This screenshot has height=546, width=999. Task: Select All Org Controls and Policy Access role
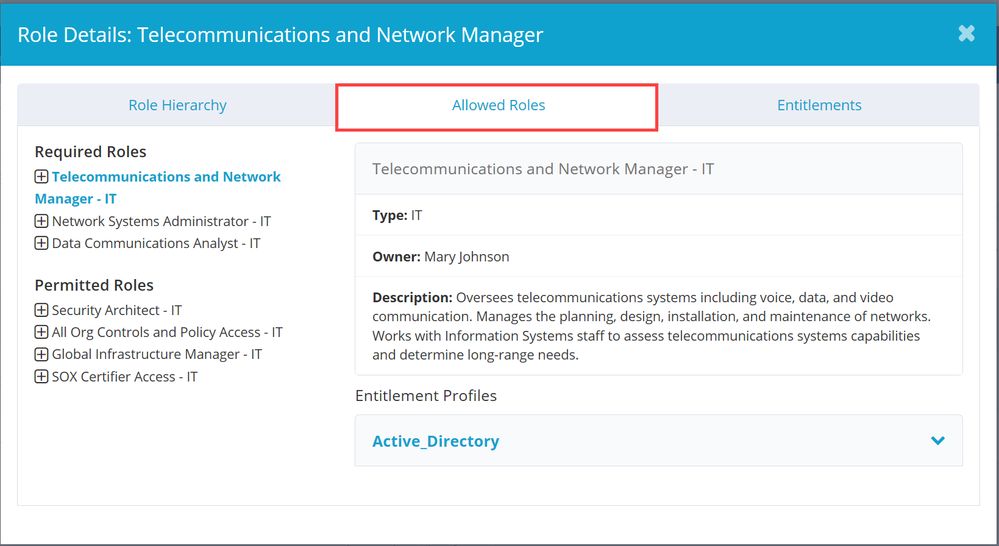[167, 332]
